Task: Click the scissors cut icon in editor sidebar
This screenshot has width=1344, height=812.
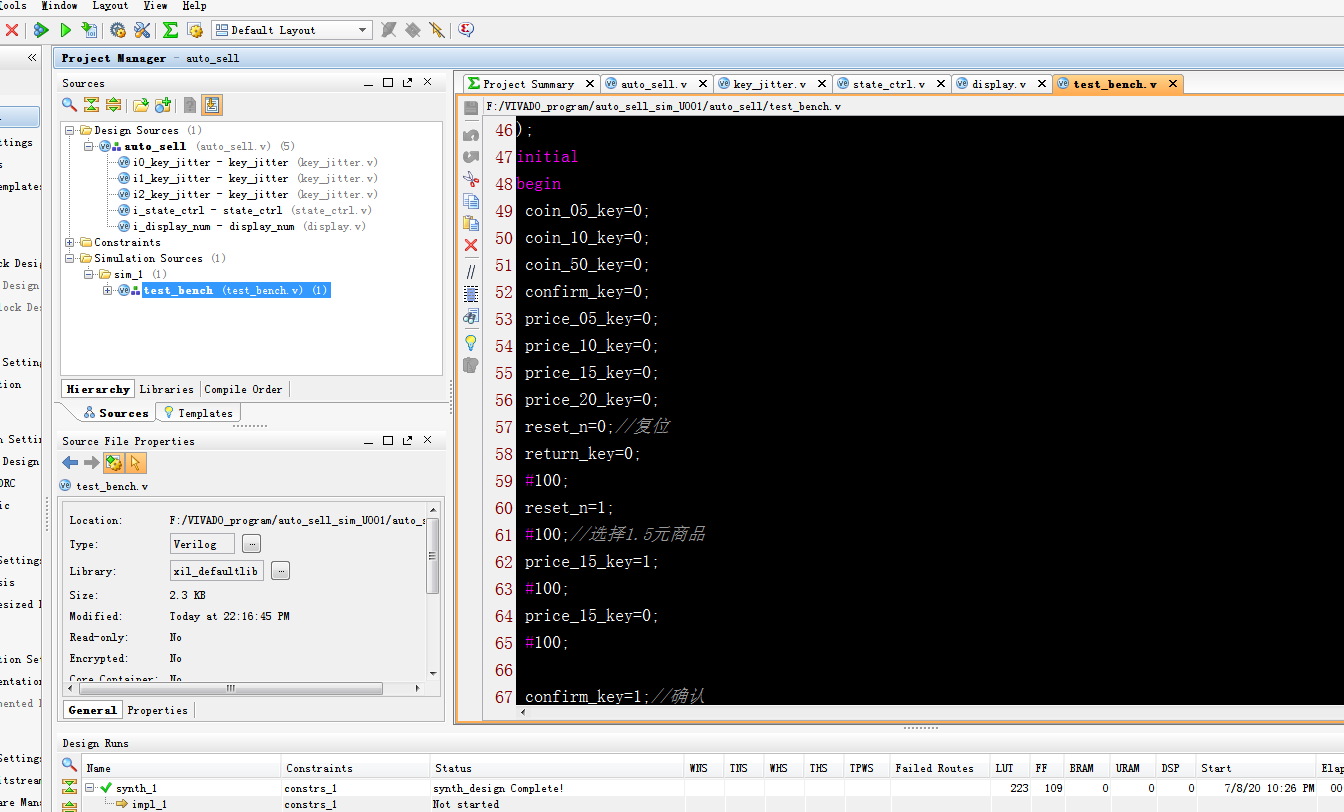Action: pos(471,179)
